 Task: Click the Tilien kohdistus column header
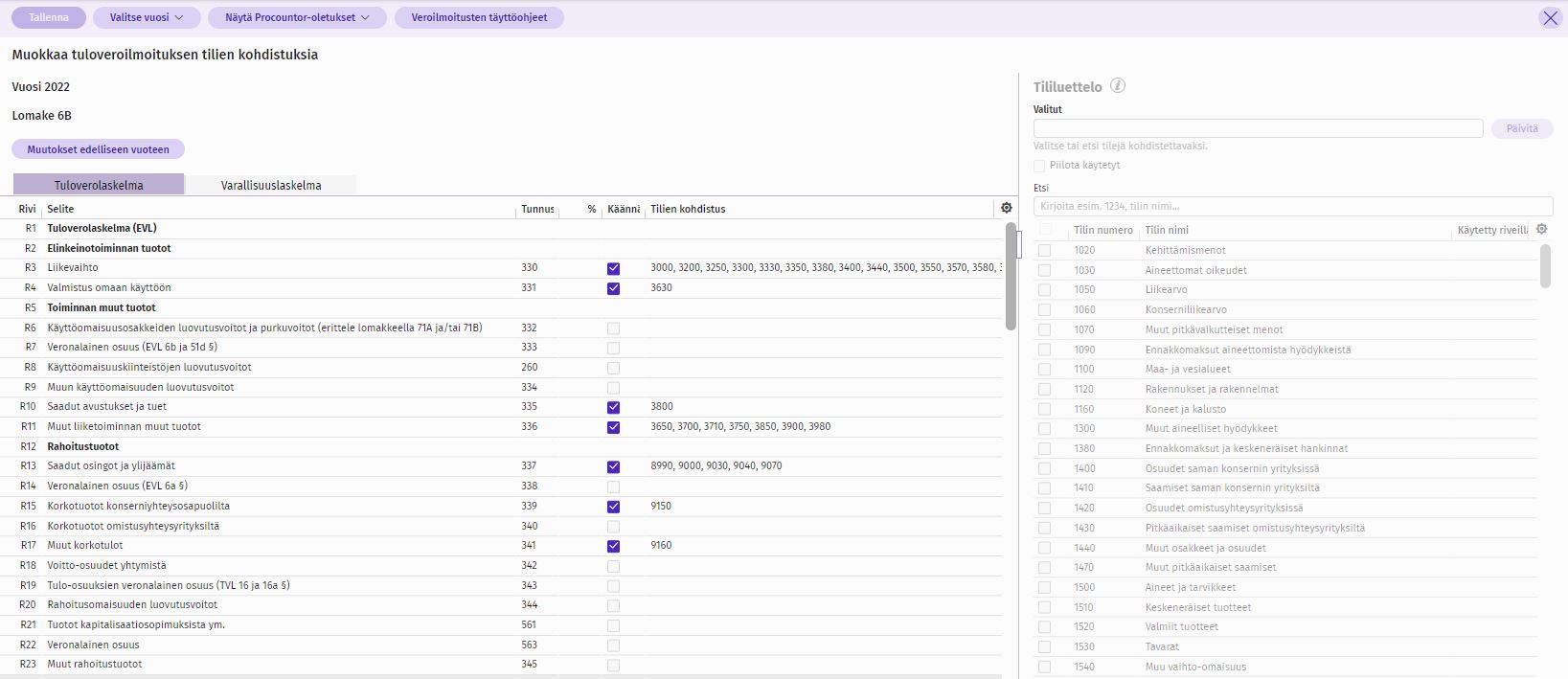point(688,209)
